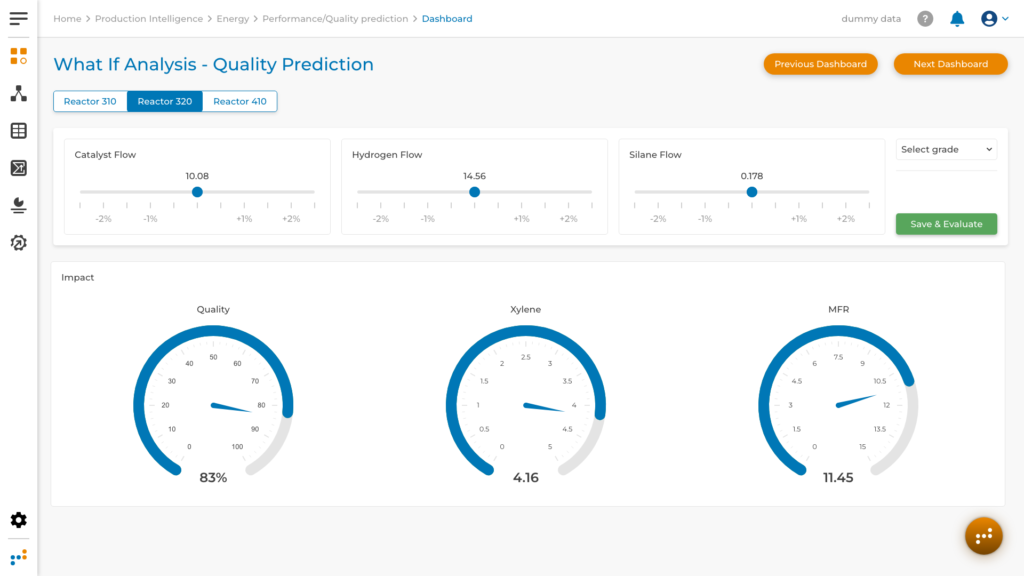Select the Reactor 320 tab
Screen dimensions: 1024x576
click(164, 101)
